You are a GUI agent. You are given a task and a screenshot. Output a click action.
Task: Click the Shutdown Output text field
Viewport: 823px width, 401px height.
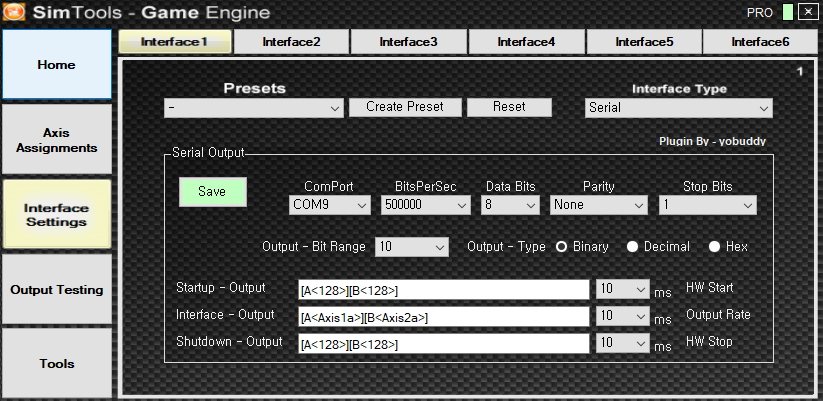(444, 344)
